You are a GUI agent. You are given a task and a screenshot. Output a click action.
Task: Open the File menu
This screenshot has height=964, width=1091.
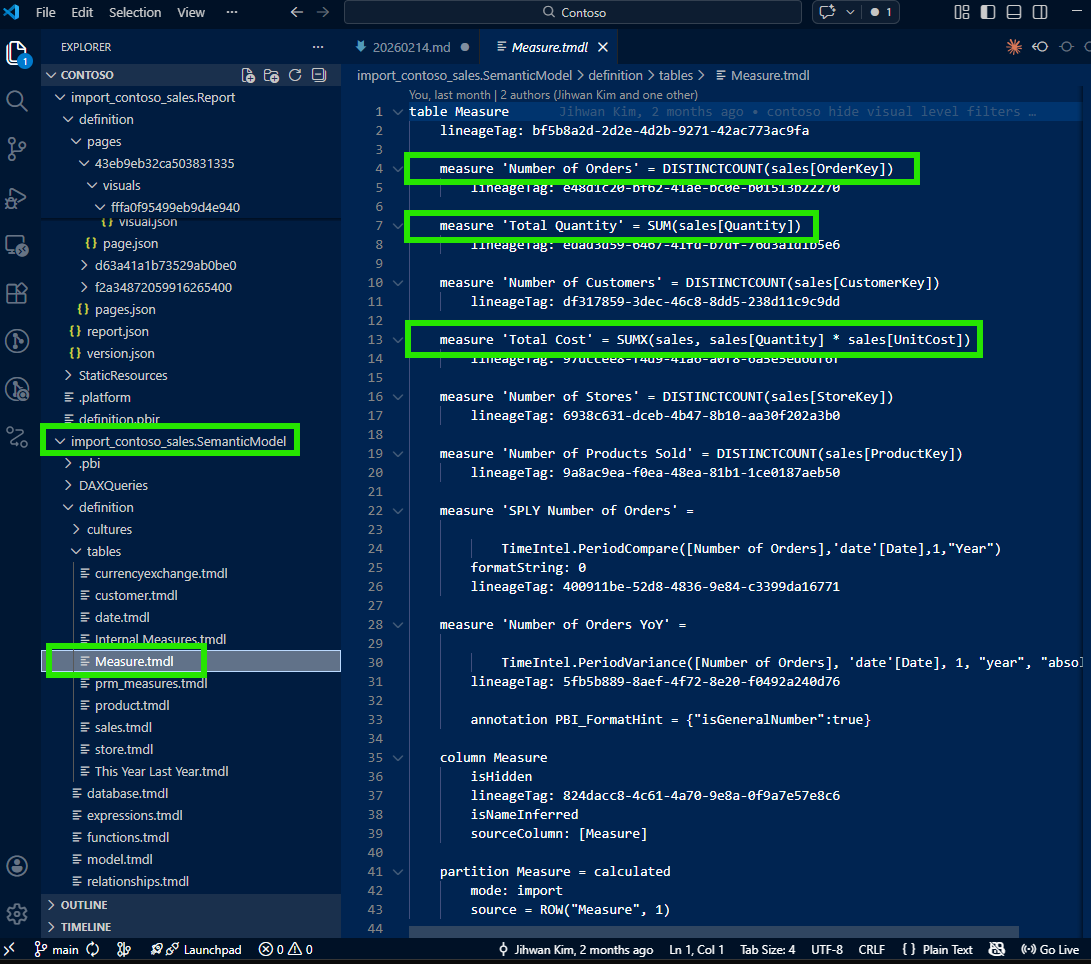point(46,13)
